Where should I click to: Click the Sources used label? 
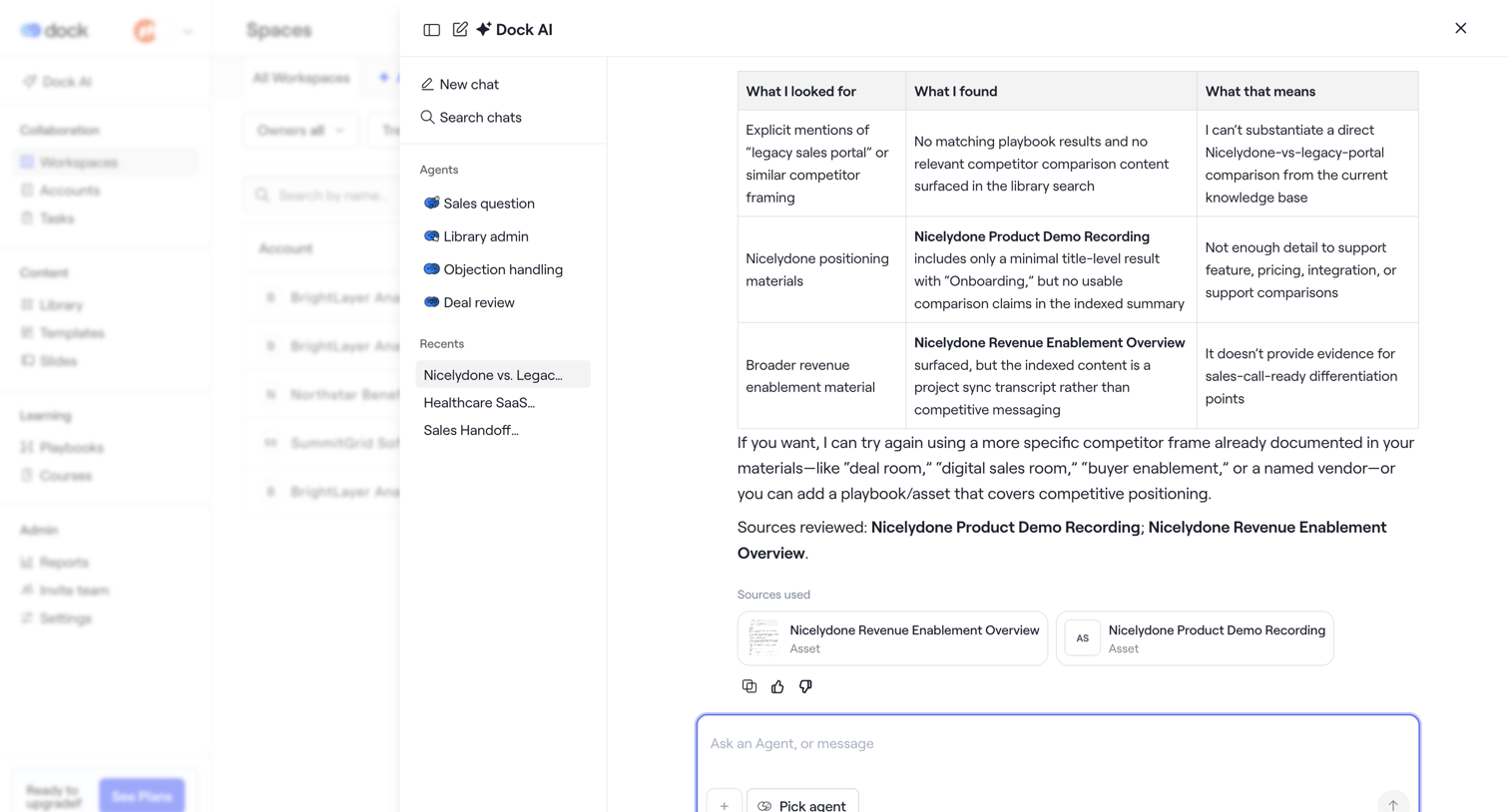tap(773, 595)
